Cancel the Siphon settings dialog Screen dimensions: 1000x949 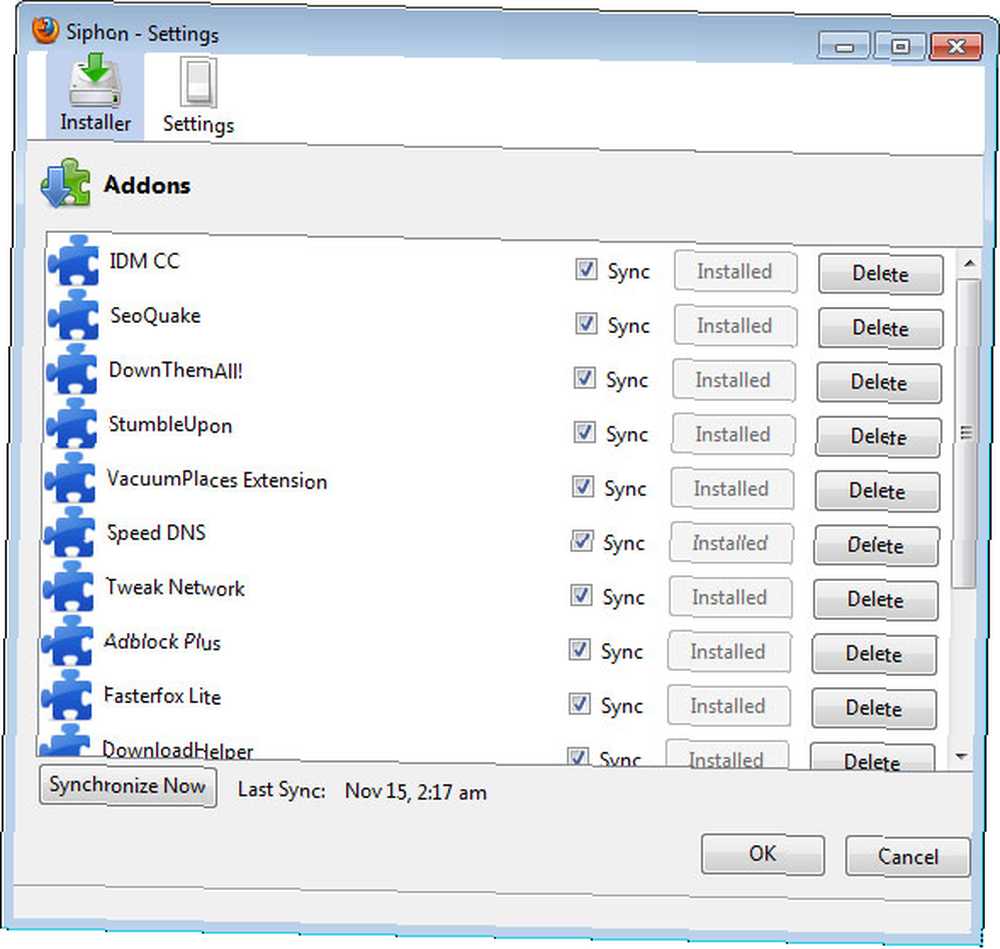908,857
